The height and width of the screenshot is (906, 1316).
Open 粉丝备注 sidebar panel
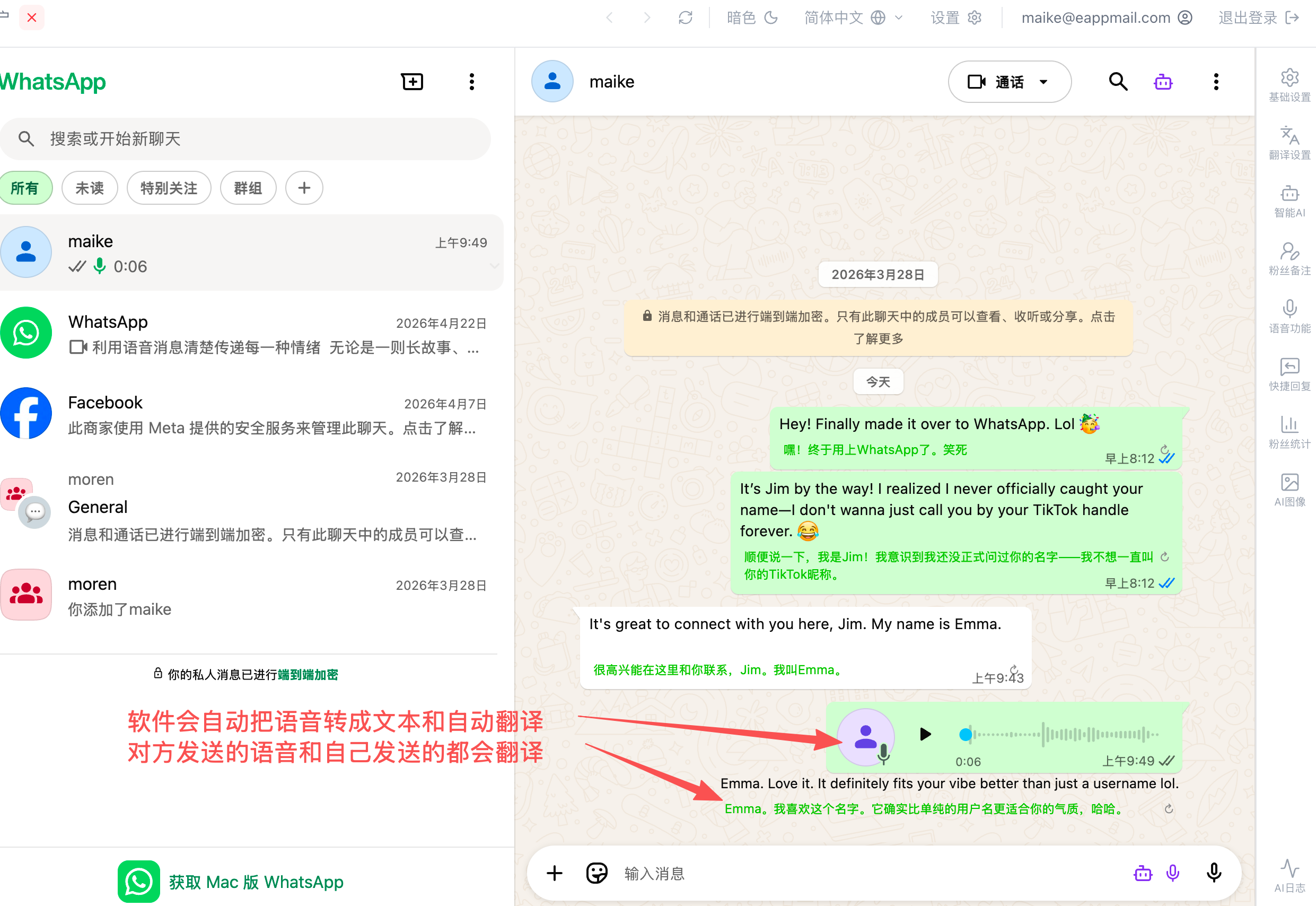1289,259
